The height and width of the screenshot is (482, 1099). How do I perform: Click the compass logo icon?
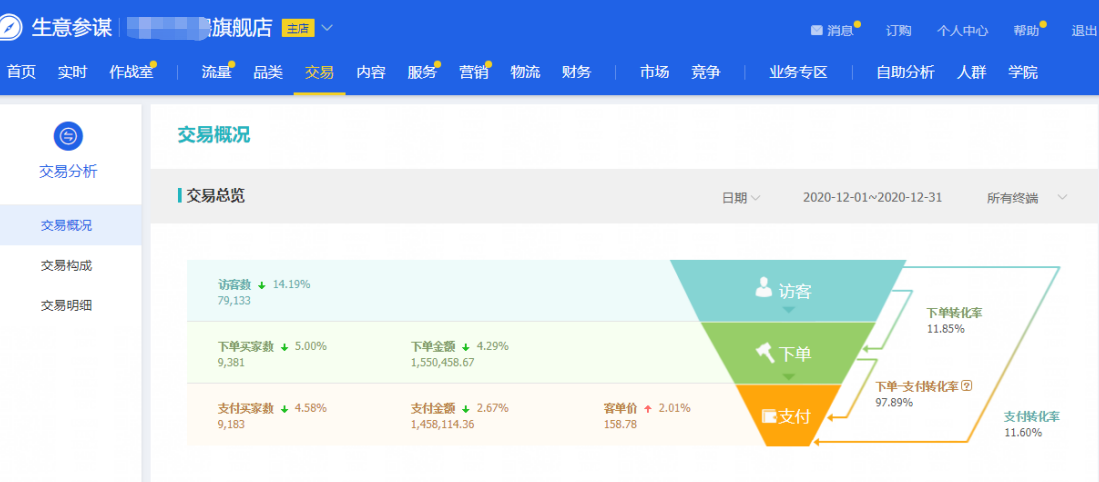pyautogui.click(x=10, y=27)
